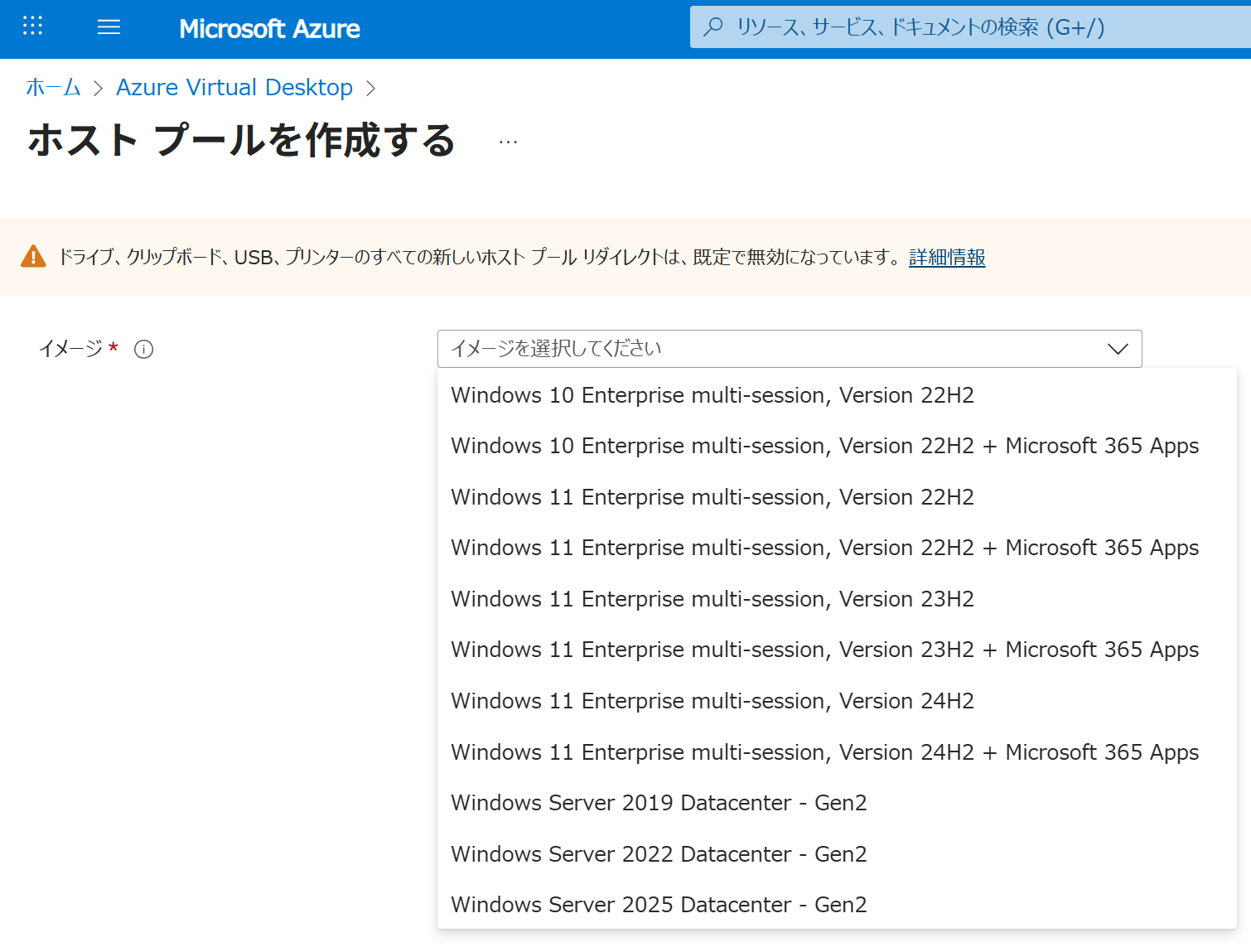Click the orange warning triangle icon
The height and width of the screenshot is (952, 1251).
[x=33, y=257]
